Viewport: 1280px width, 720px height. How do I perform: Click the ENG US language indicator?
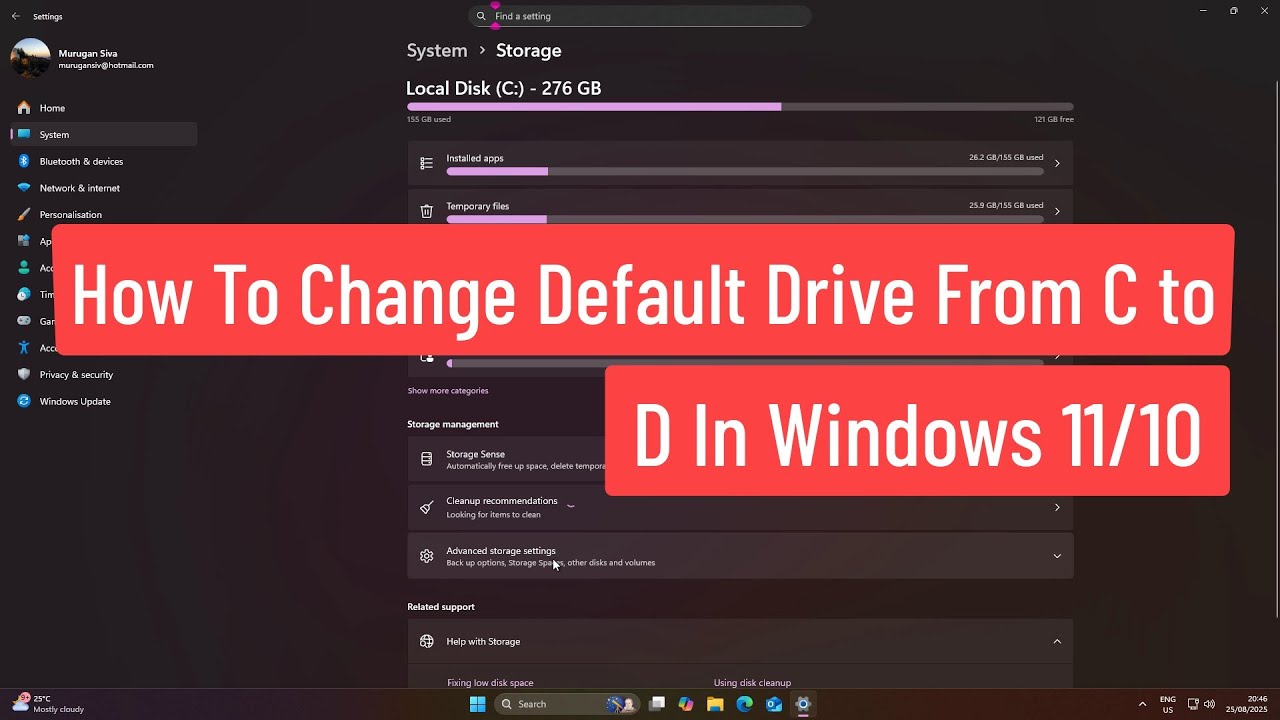tap(1168, 704)
